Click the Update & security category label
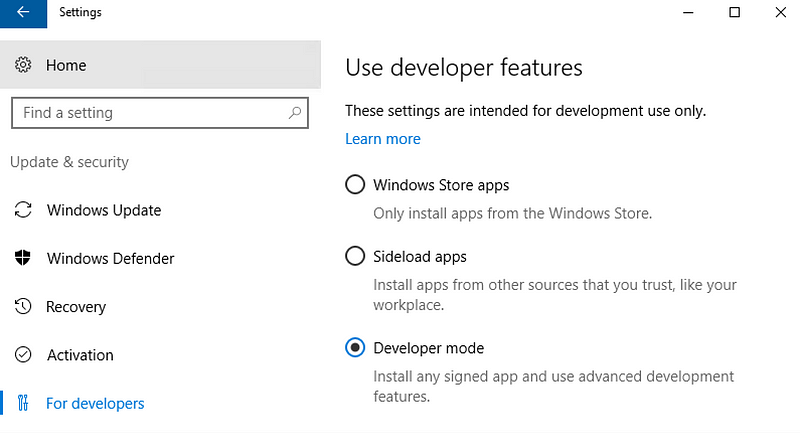This screenshot has width=800, height=433. (69, 162)
